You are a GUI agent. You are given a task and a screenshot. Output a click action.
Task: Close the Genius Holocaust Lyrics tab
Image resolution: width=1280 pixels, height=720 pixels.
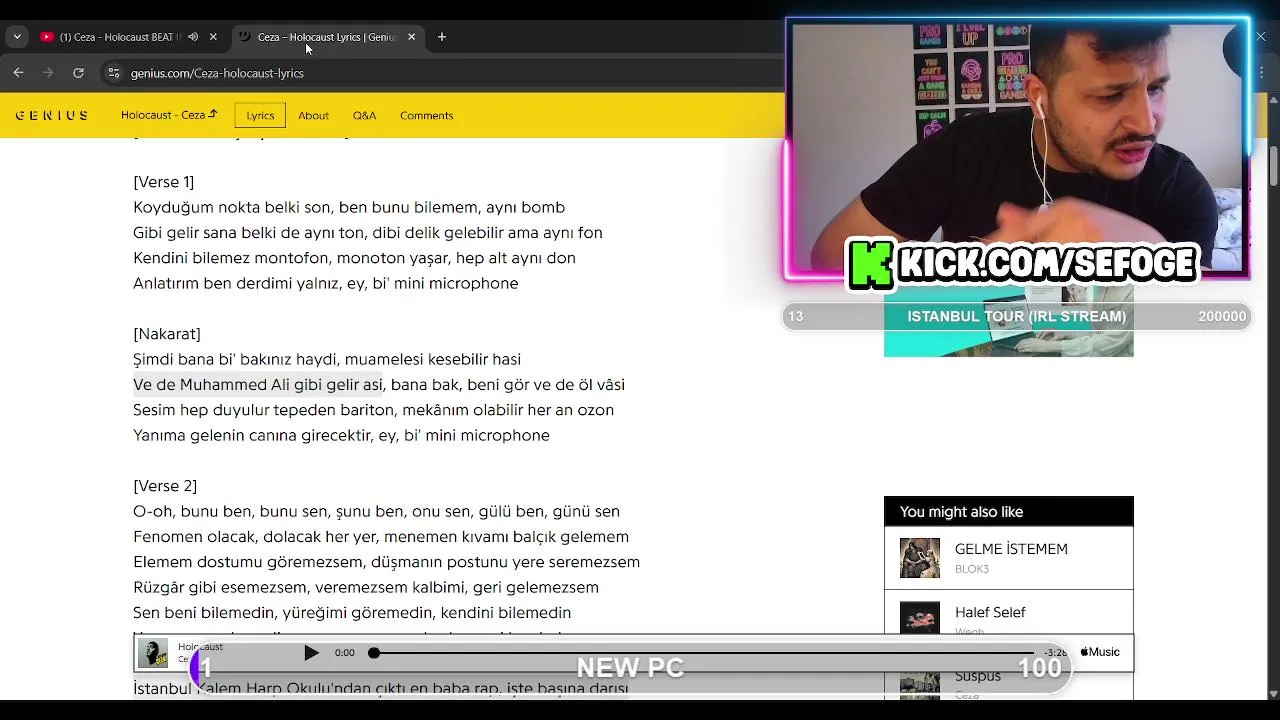(x=411, y=37)
